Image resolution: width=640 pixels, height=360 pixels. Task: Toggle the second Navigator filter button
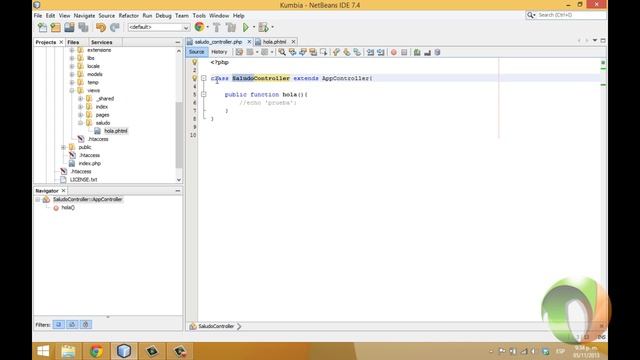coord(72,324)
